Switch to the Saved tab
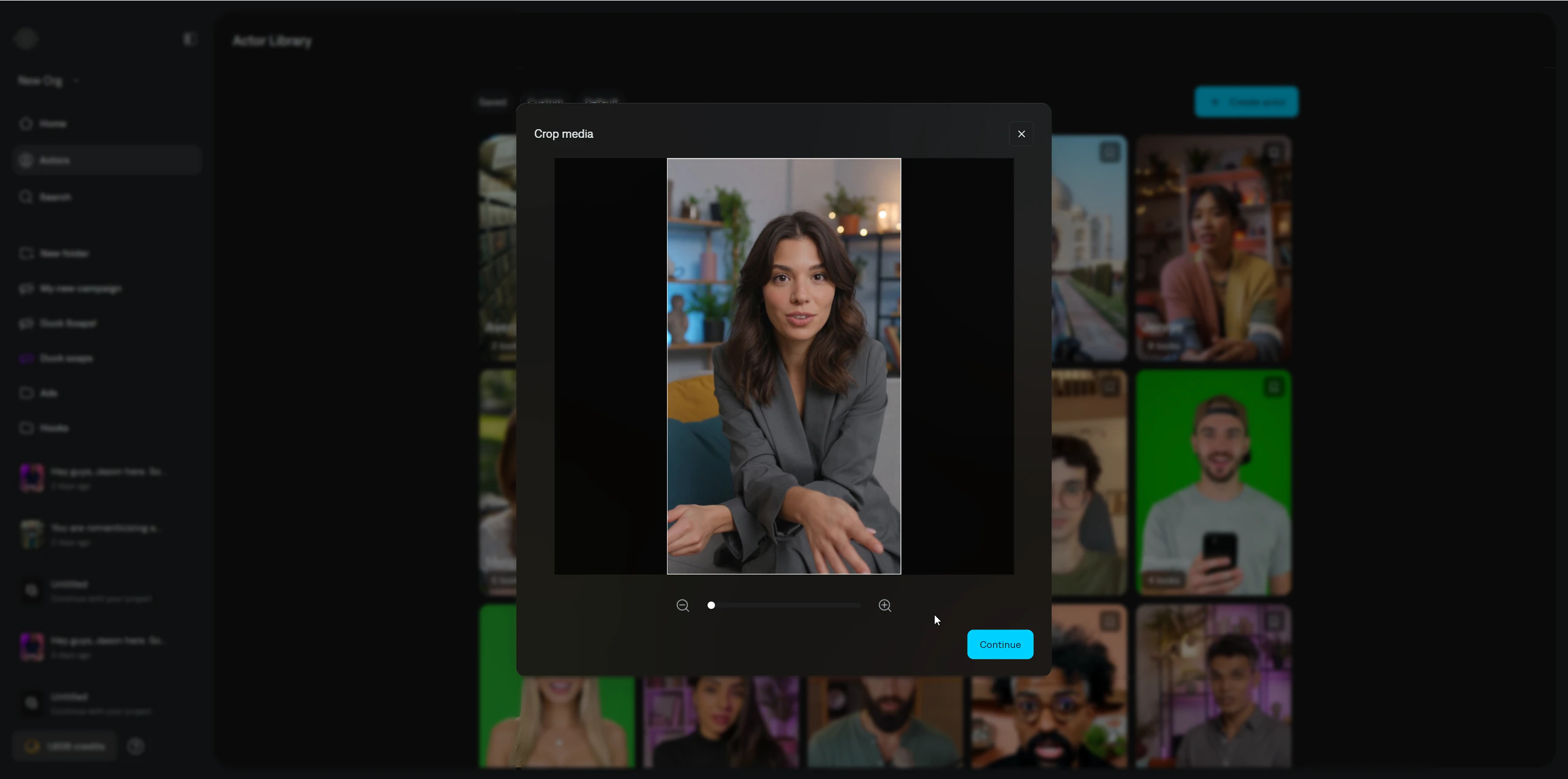This screenshot has height=779, width=1568. coord(493,102)
